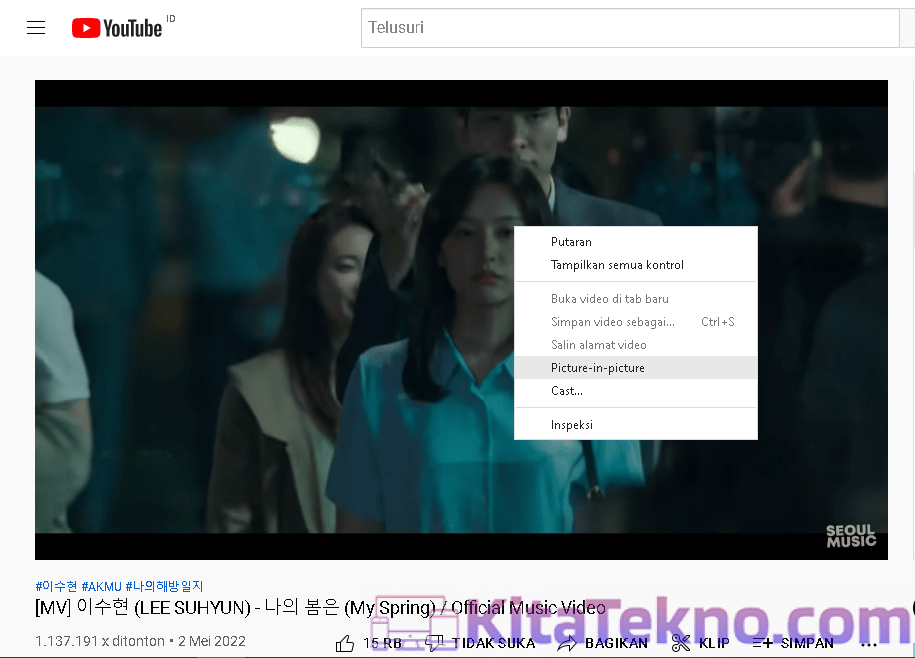The image size is (915, 658).
Task: Open the Cast... option
Action: 635,391
